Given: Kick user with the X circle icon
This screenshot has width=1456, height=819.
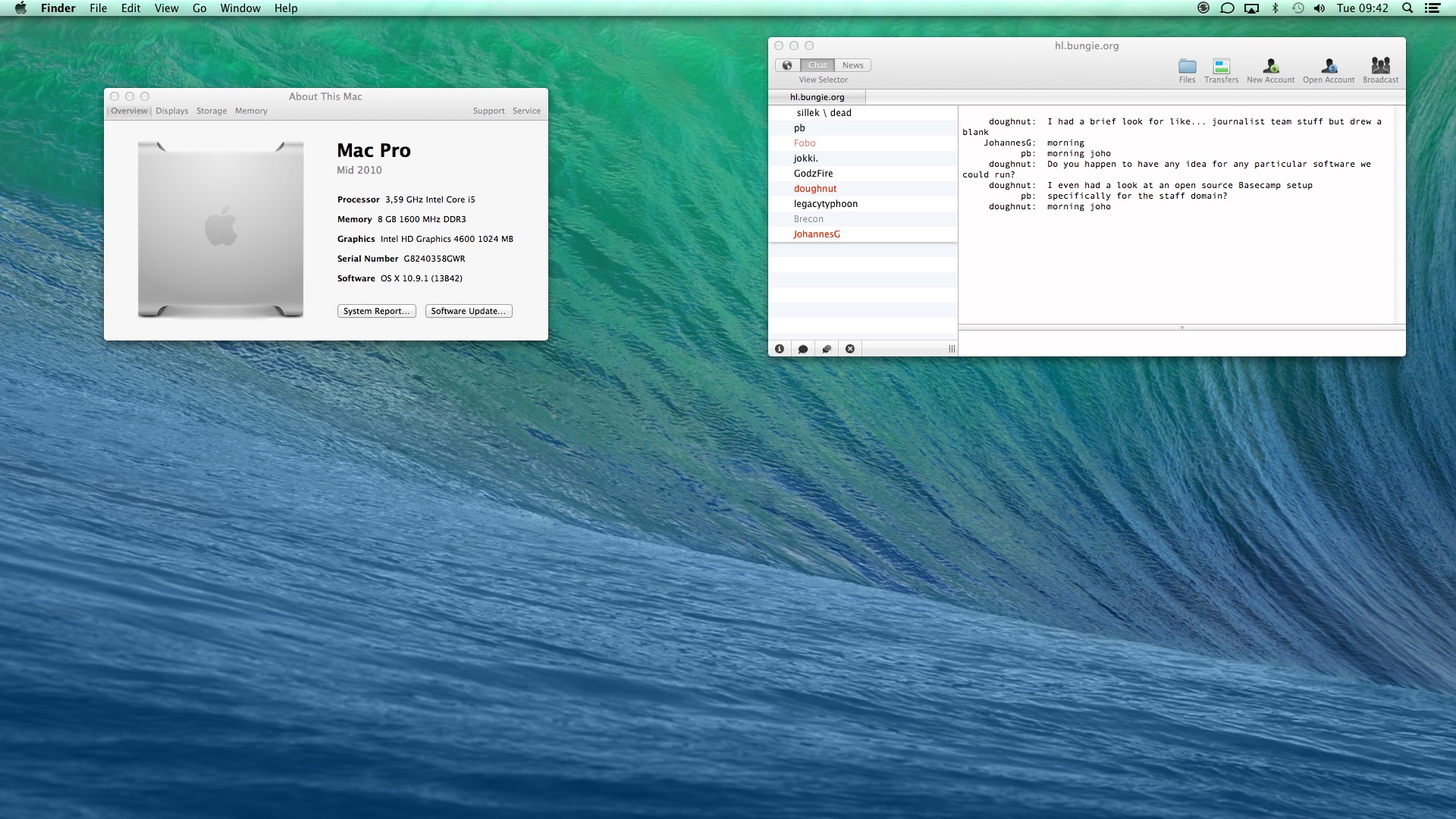Looking at the screenshot, I should tap(850, 349).
